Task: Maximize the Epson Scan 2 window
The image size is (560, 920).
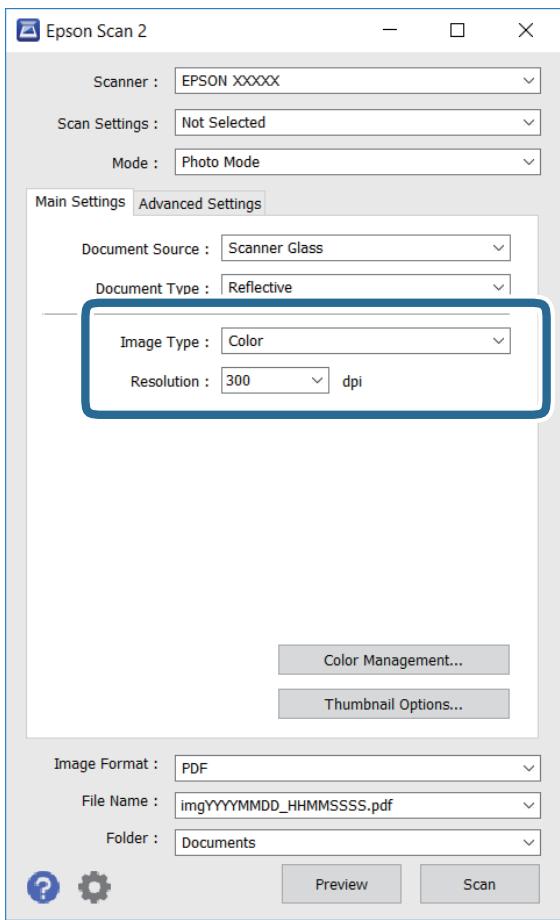Action: coord(457,30)
